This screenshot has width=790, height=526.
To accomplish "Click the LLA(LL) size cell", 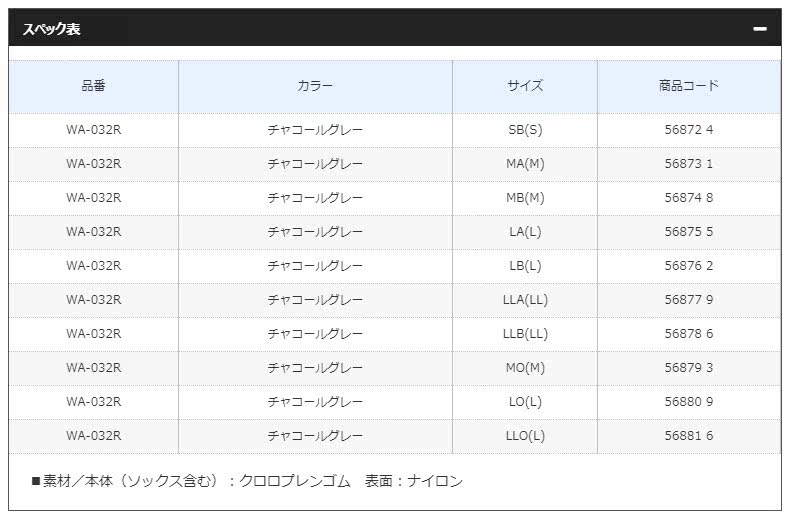I will [525, 300].
